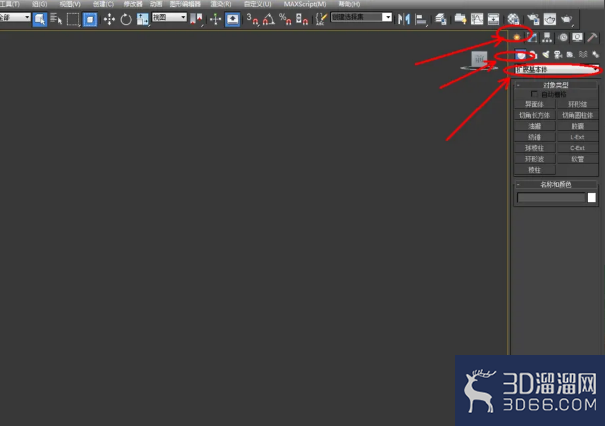Click the 切角长方体 object button
Image resolution: width=605 pixels, height=426 pixels.
pos(534,115)
